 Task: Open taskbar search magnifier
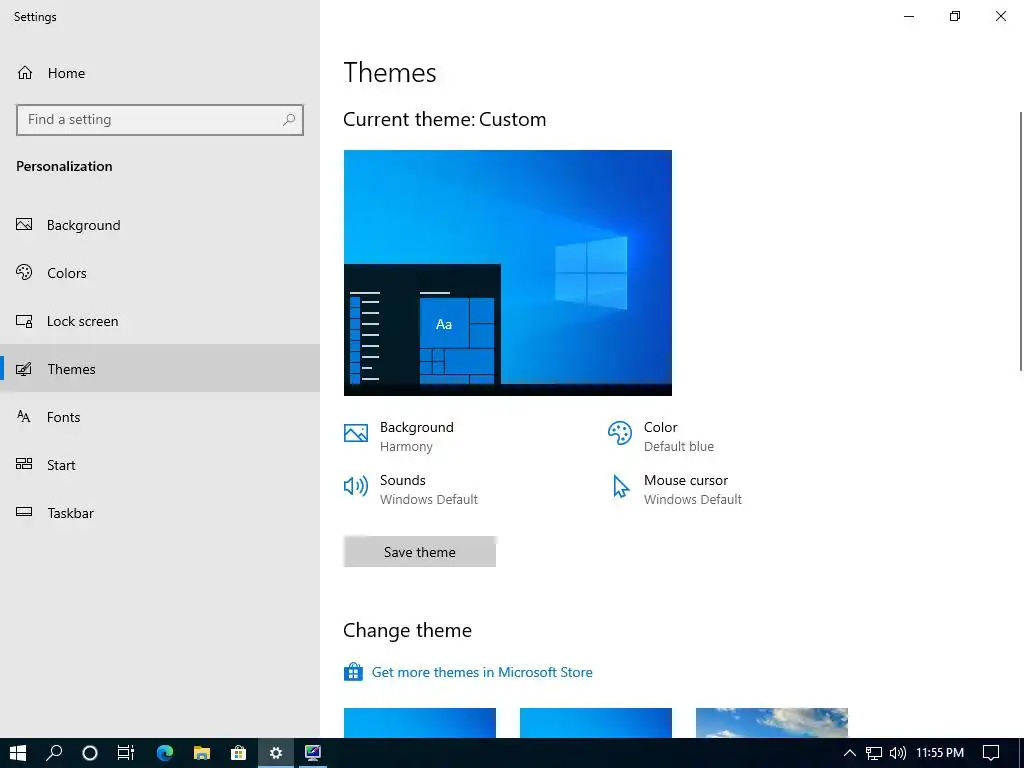pos(54,753)
